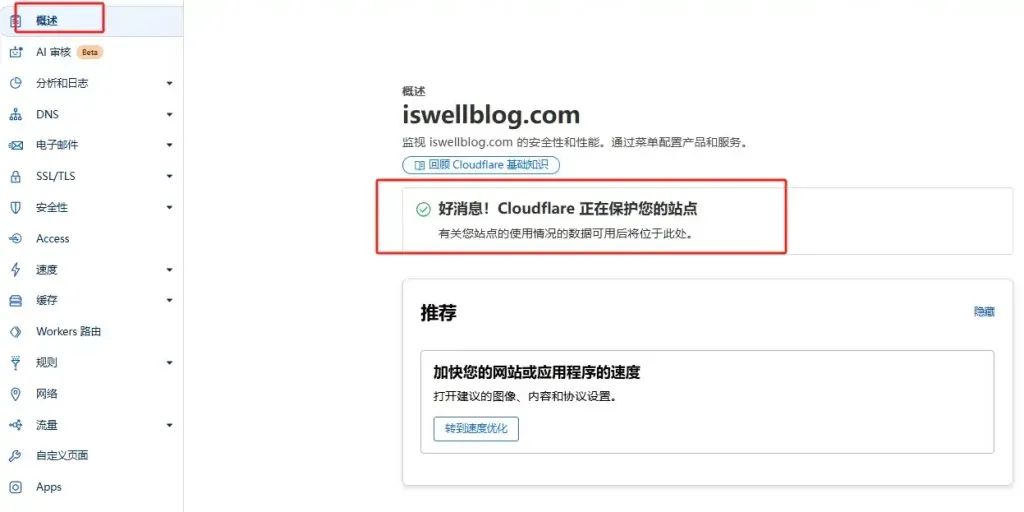Click the 速度 lightning bolt icon
Screen dimensions: 1024x512
16,270
